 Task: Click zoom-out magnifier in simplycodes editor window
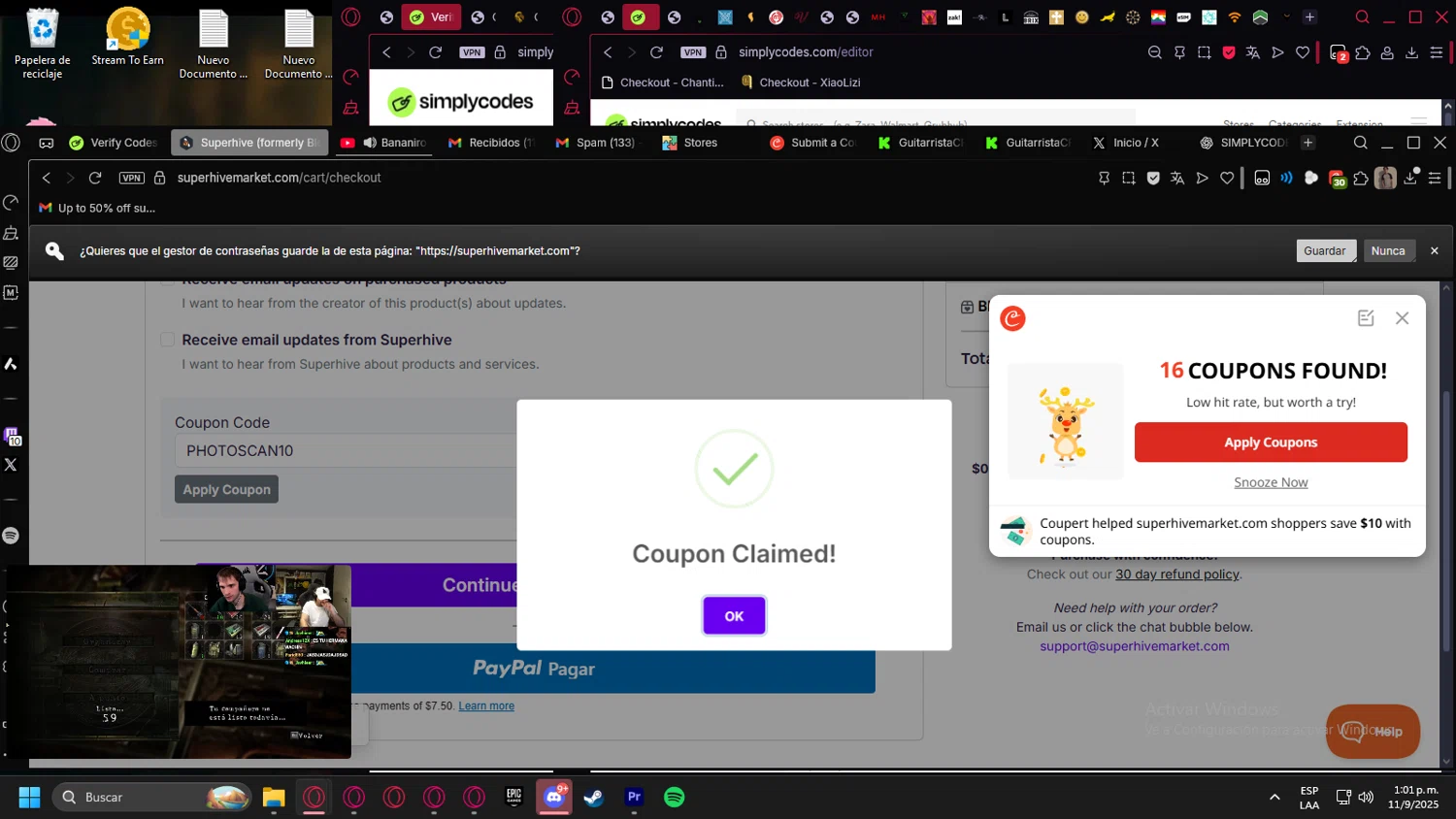(x=1154, y=52)
